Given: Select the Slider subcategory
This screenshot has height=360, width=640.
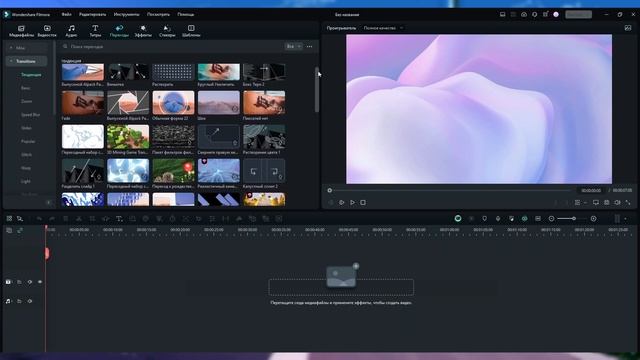Looking at the screenshot, I should click(x=26, y=128).
